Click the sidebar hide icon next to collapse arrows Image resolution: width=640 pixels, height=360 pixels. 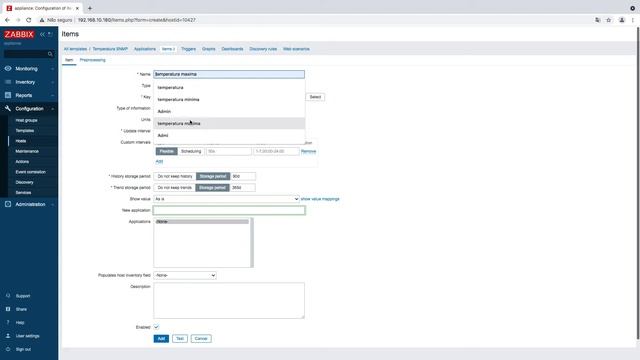[x=50, y=34]
